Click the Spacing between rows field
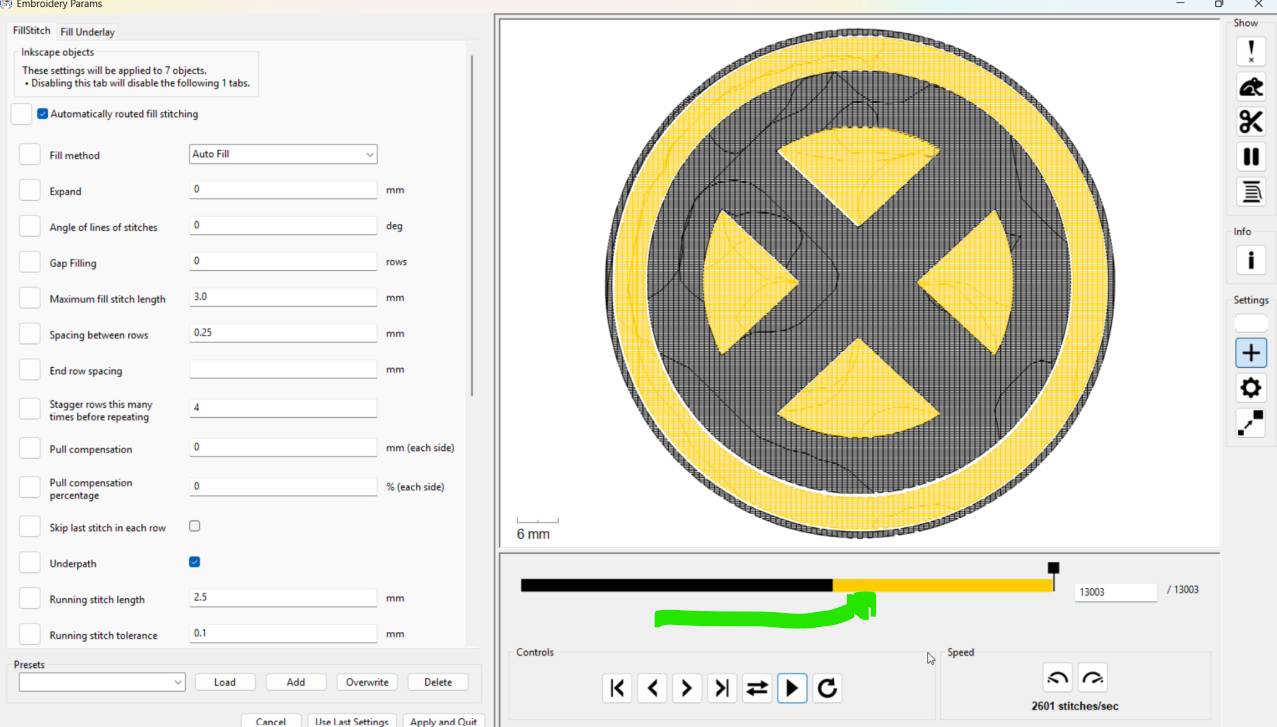Screen dimensions: 1277x727 click(x=283, y=333)
